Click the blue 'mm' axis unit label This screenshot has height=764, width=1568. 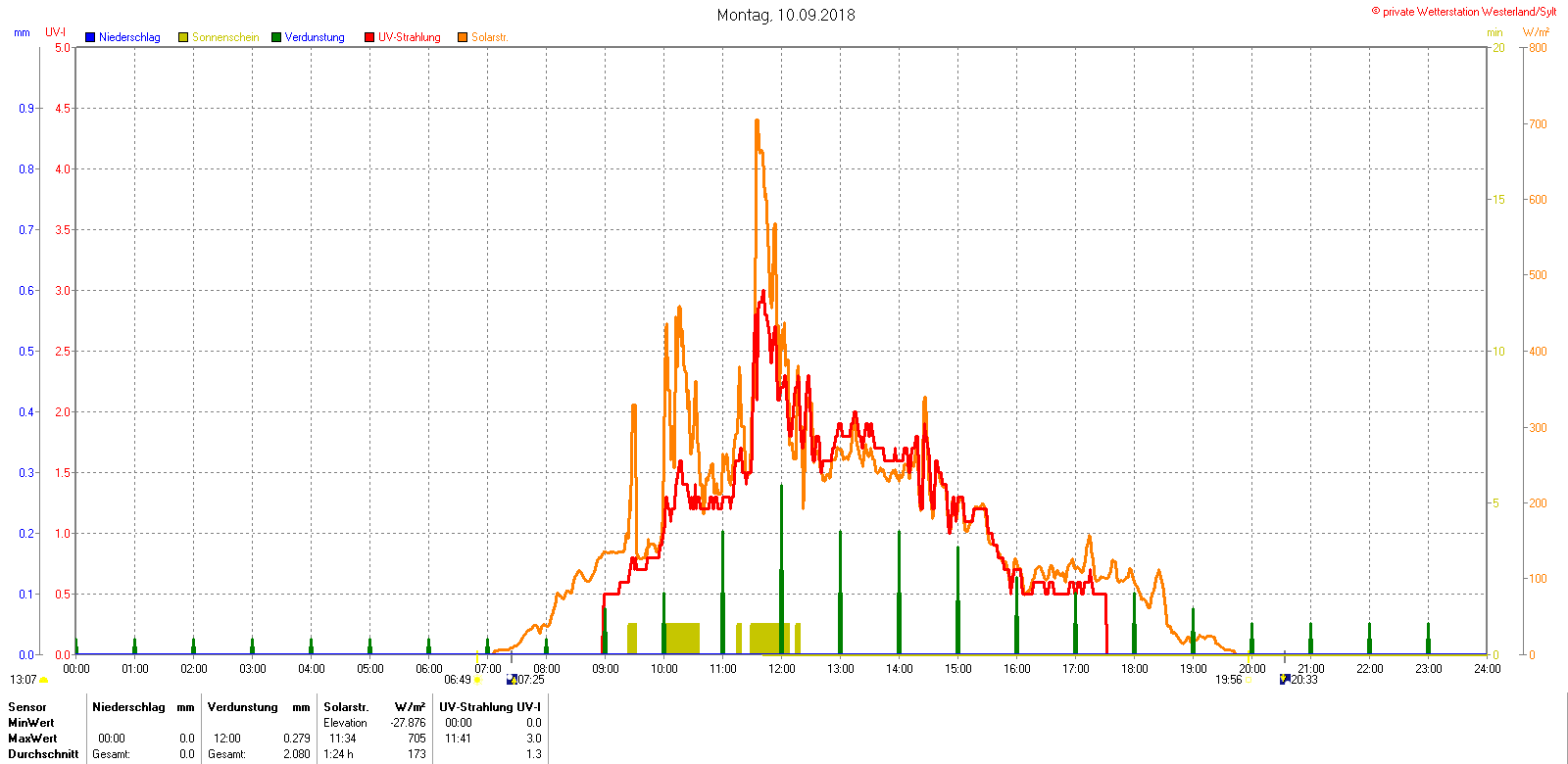22,32
